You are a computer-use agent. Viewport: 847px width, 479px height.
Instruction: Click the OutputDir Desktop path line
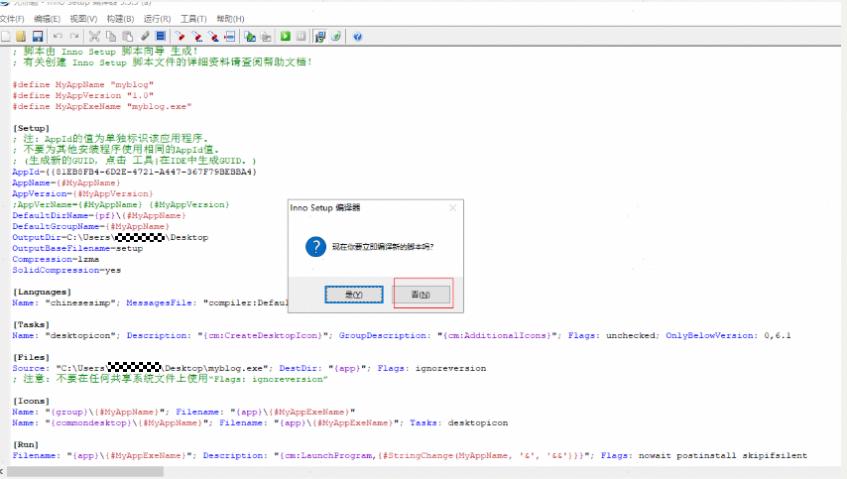pyautogui.click(x=110, y=237)
